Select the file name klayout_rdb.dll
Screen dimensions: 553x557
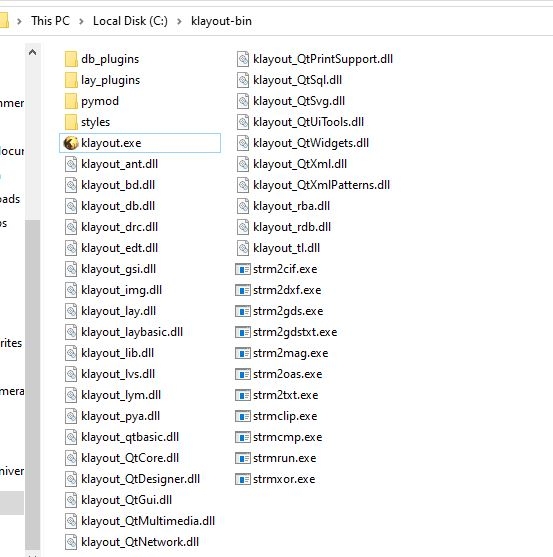click(292, 227)
